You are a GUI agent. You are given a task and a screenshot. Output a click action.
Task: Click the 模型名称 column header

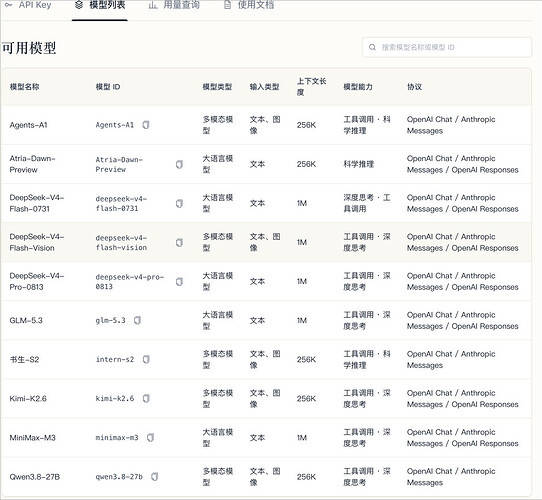[x=24, y=87]
